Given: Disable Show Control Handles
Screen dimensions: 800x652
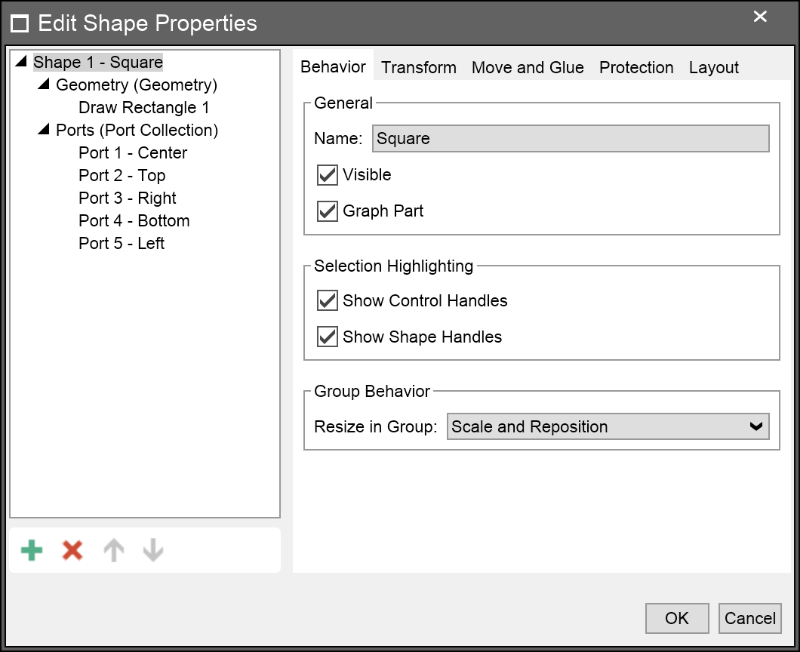Looking at the screenshot, I should (x=327, y=301).
